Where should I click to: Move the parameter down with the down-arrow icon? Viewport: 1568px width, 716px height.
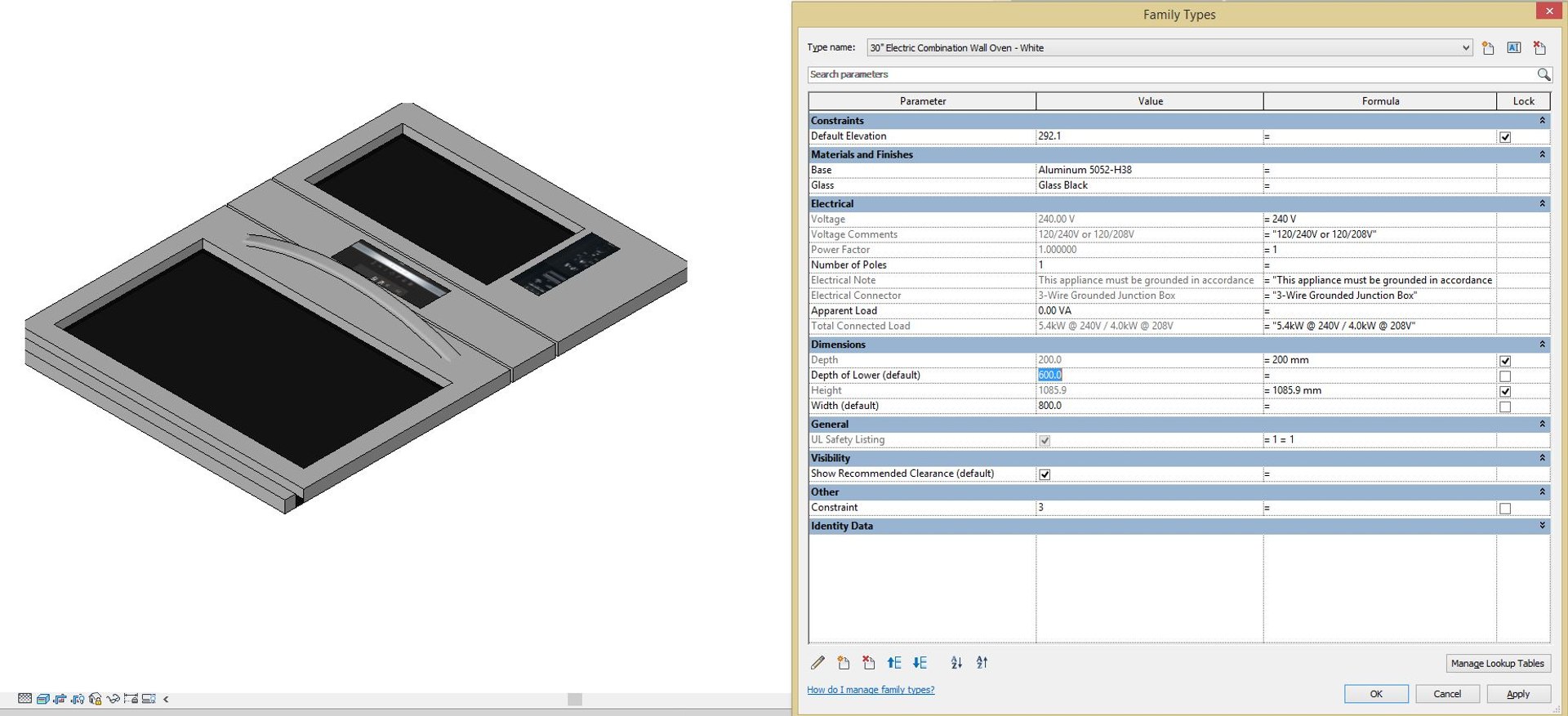click(920, 663)
